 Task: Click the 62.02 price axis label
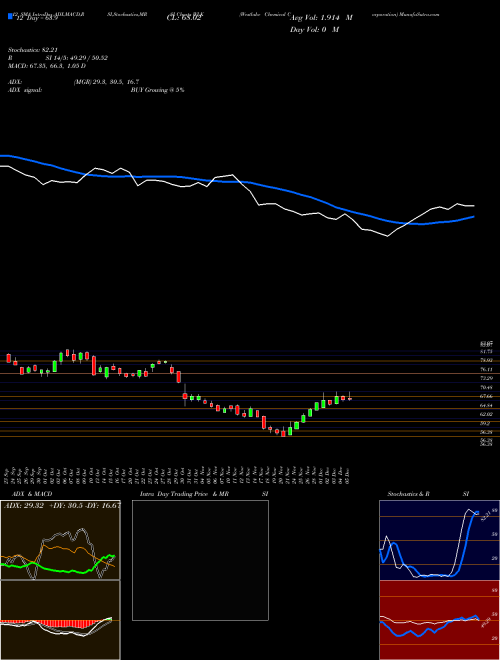click(x=487, y=415)
